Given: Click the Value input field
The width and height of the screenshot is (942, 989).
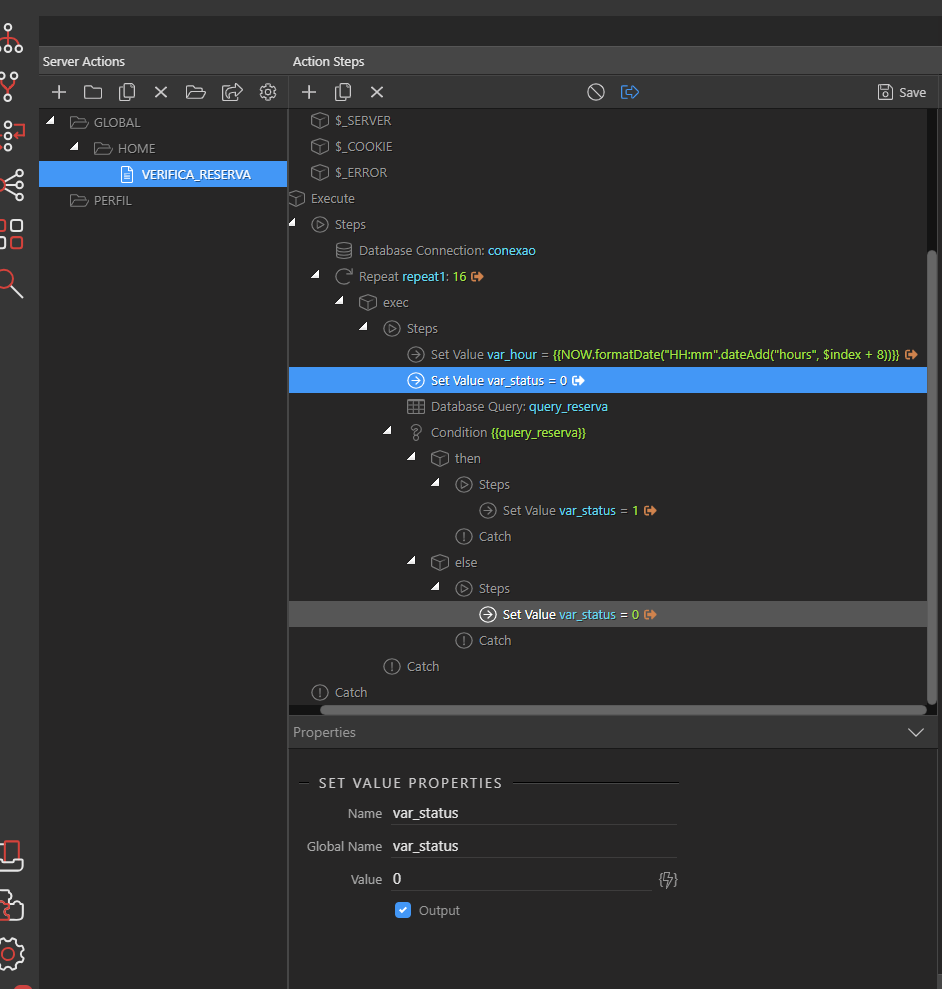Looking at the screenshot, I should point(520,879).
